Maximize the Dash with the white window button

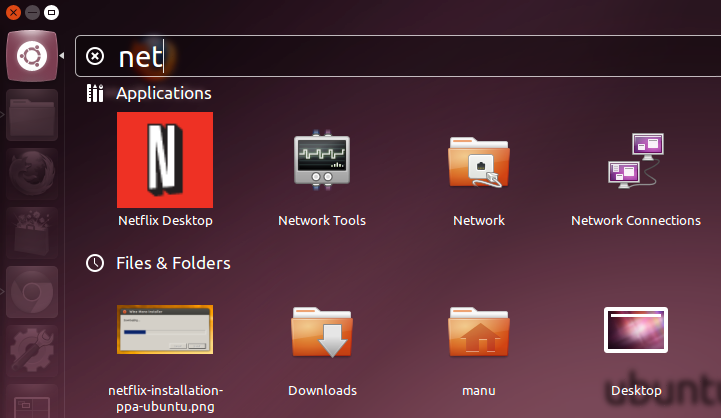click(52, 12)
